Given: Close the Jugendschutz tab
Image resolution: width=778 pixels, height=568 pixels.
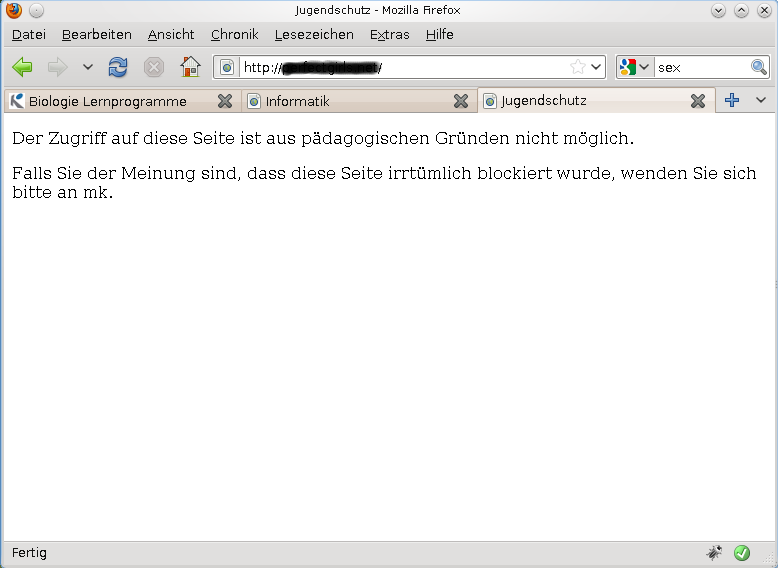Looking at the screenshot, I should [x=698, y=101].
